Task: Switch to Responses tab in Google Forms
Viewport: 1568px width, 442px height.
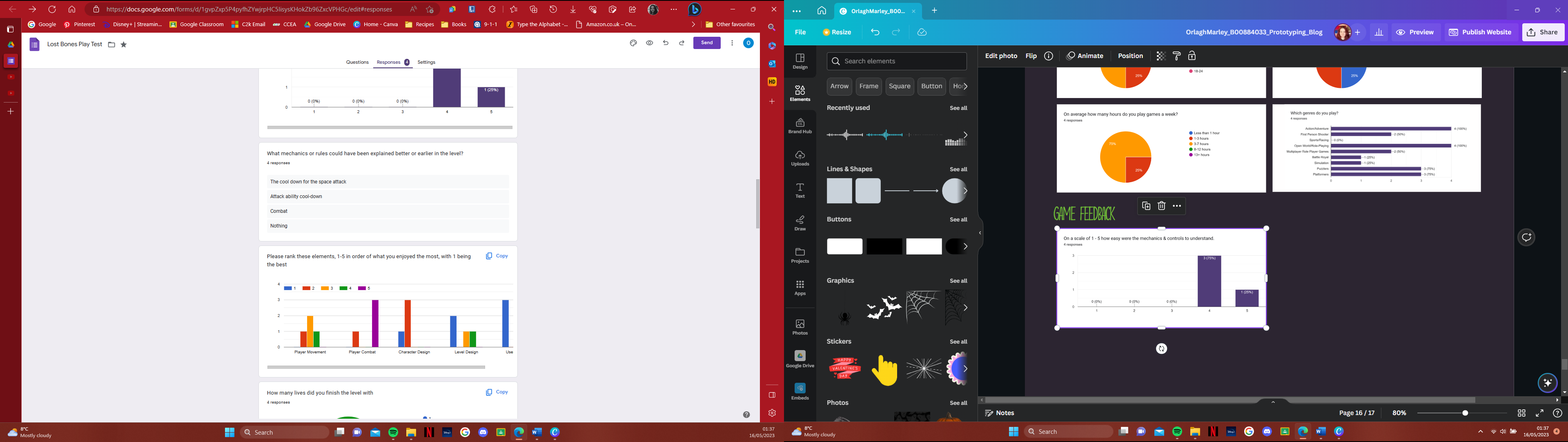Action: point(392,62)
